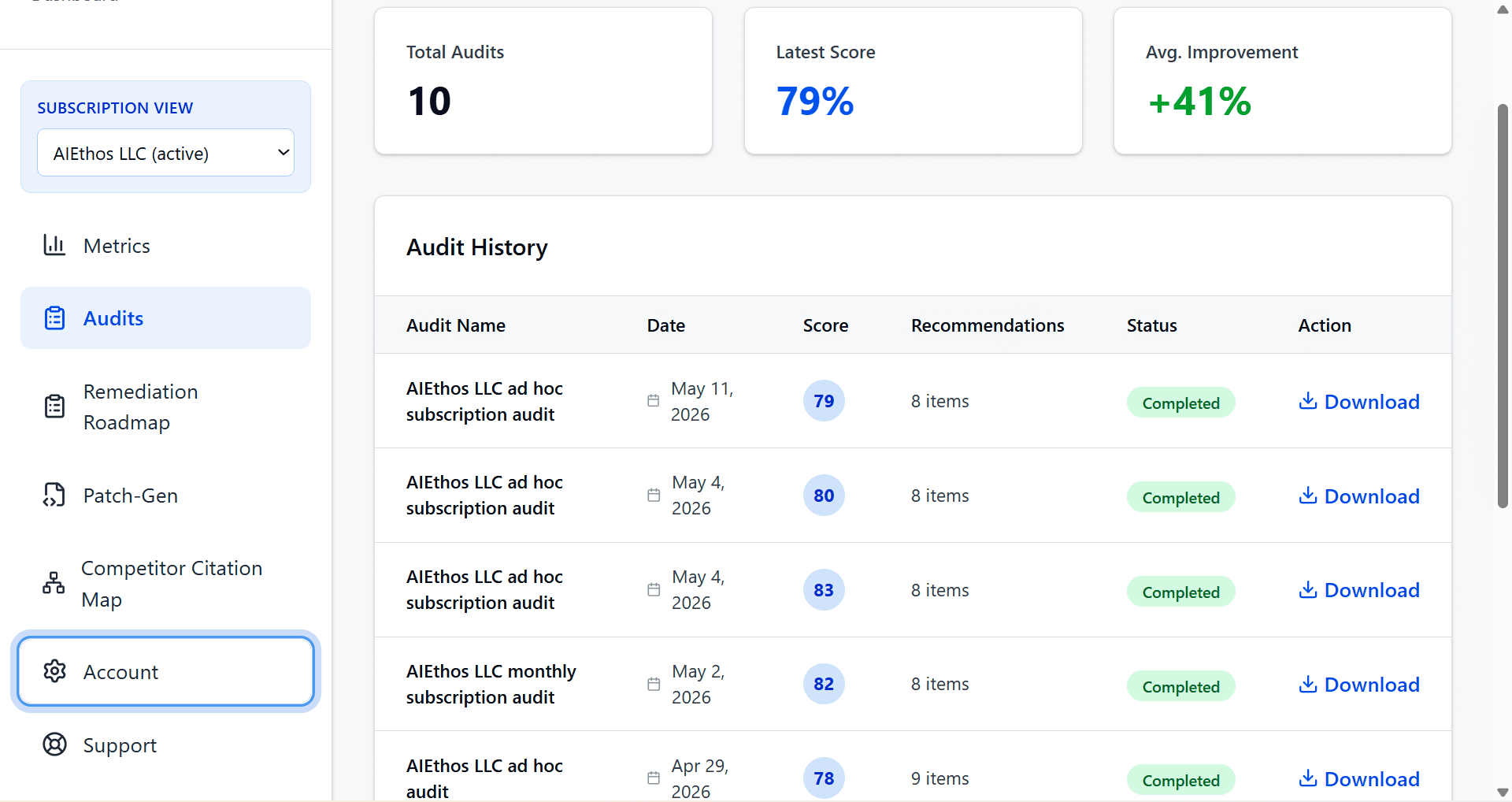Navigate to Account settings
Screen dimensions: 1512x802
(165, 672)
